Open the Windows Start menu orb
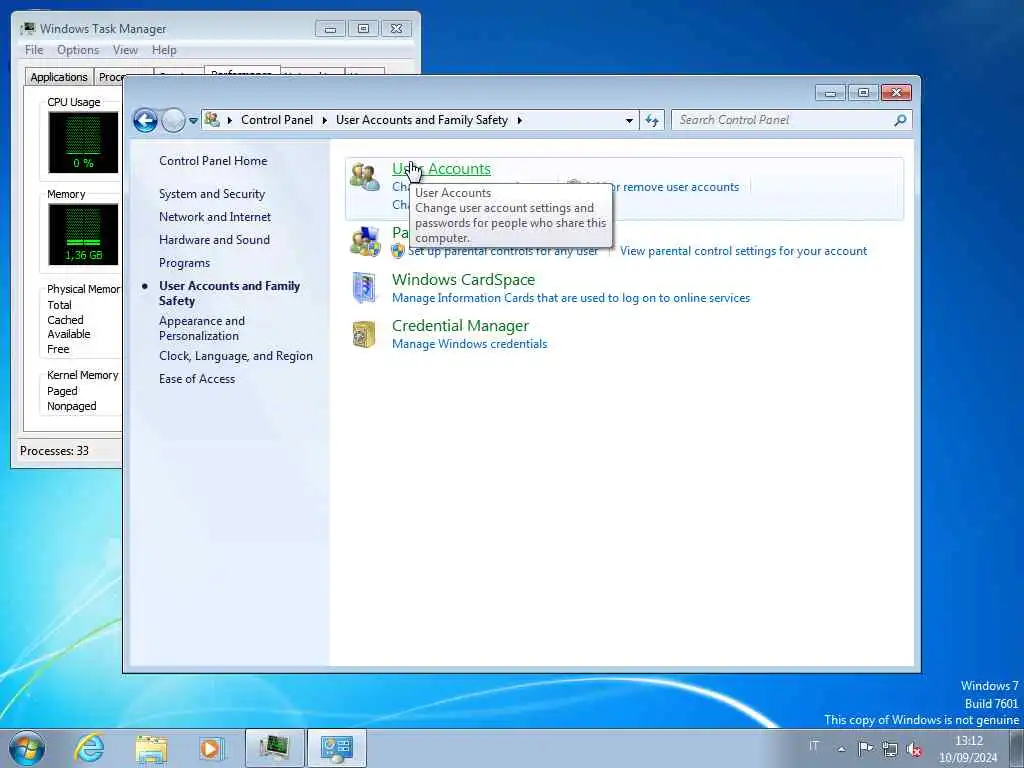Screen dimensions: 1024x768 27,748
